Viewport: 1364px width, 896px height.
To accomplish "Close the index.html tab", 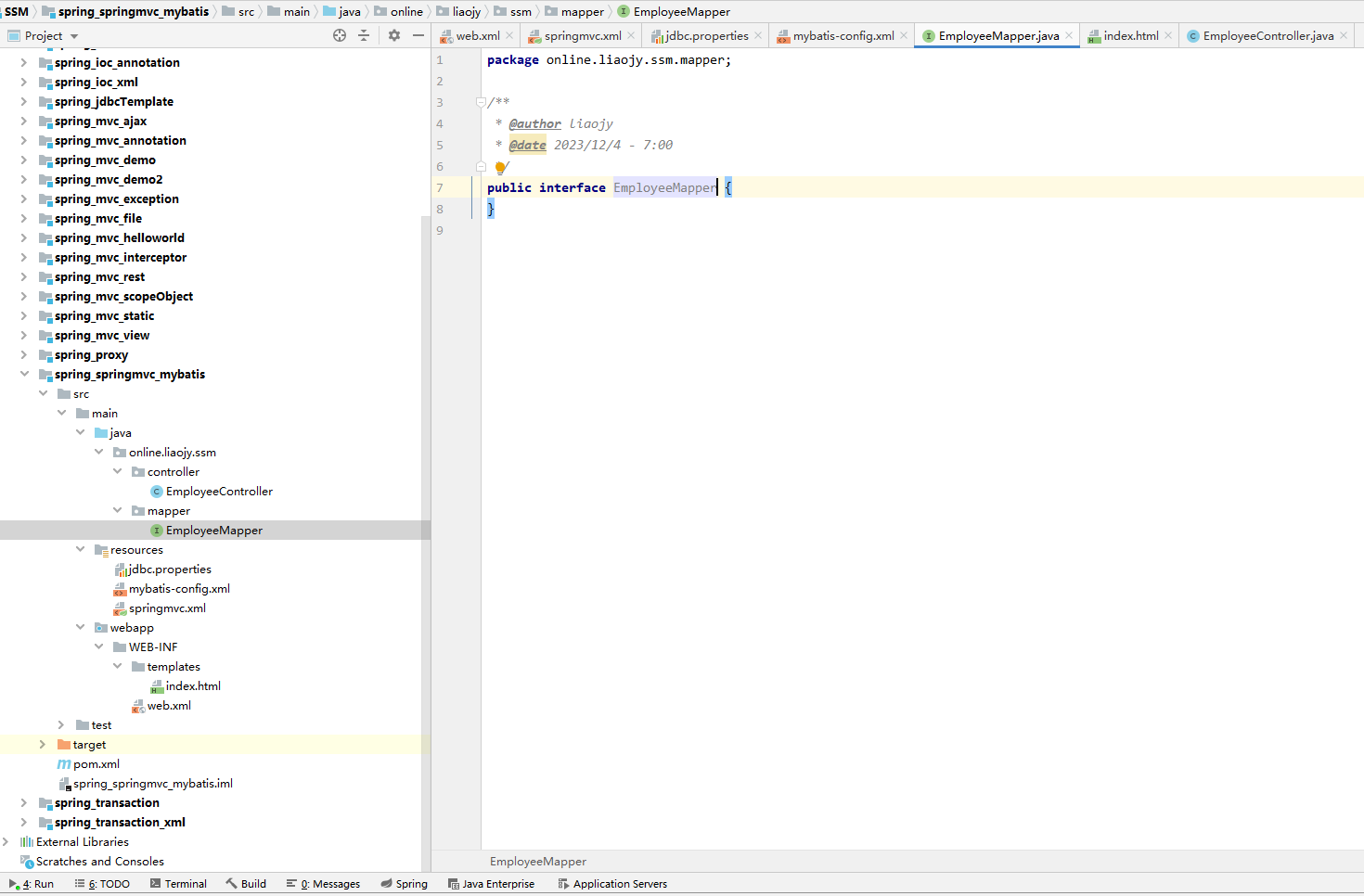I will (1168, 35).
